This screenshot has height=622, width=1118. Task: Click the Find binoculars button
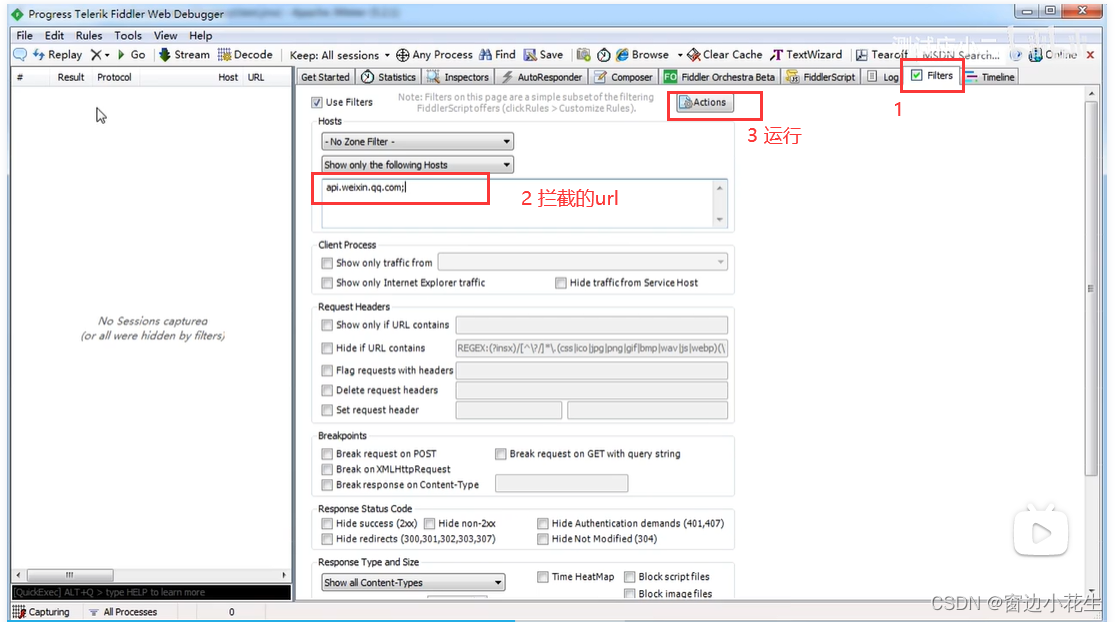pyautogui.click(x=497, y=55)
